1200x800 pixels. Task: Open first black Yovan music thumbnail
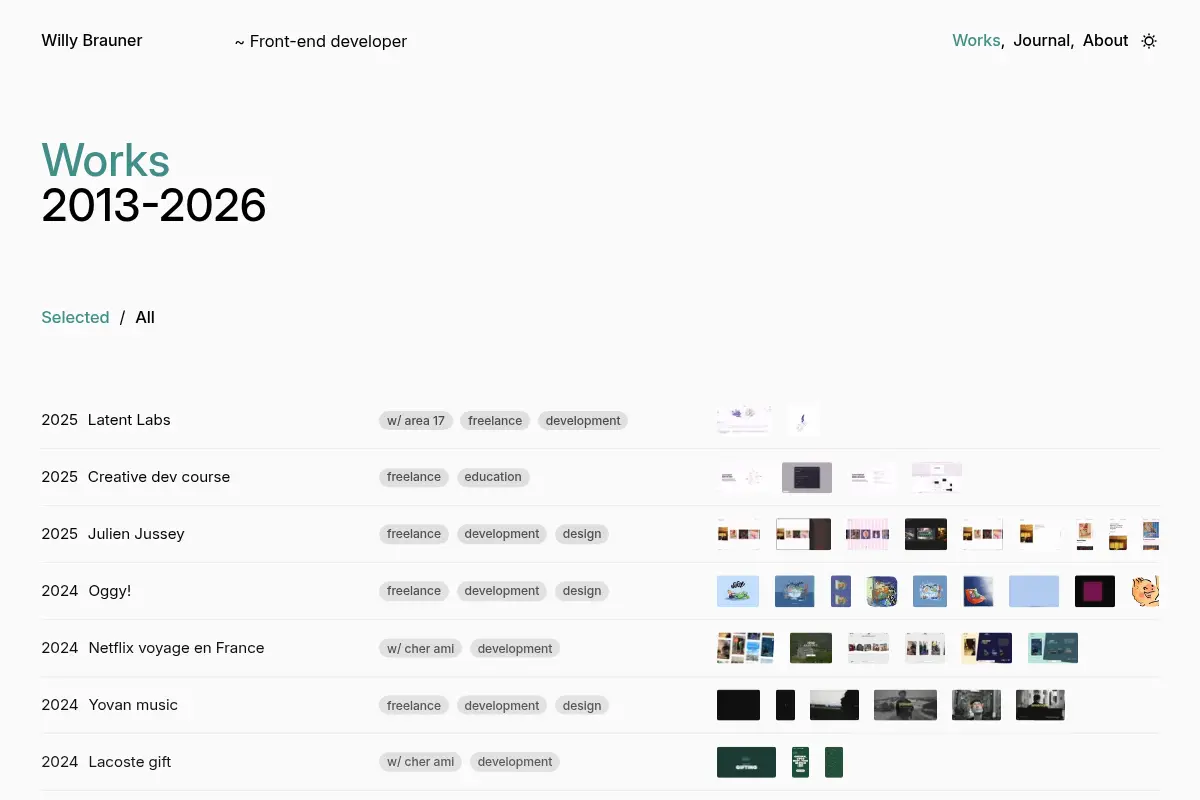click(x=738, y=705)
